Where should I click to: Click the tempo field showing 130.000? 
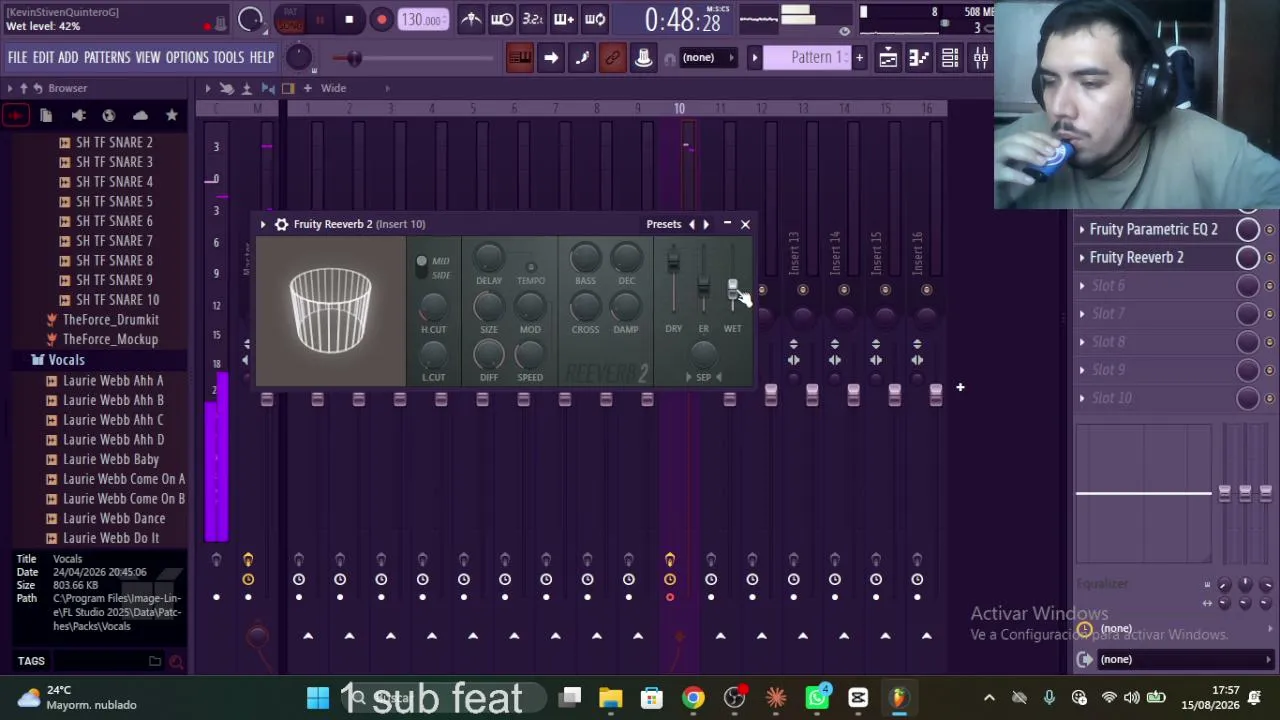pyautogui.click(x=423, y=20)
